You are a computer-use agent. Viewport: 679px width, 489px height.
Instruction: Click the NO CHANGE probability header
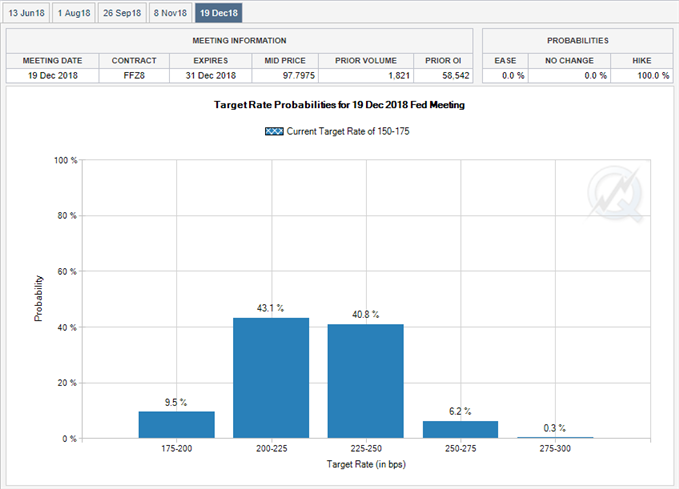pos(569,61)
